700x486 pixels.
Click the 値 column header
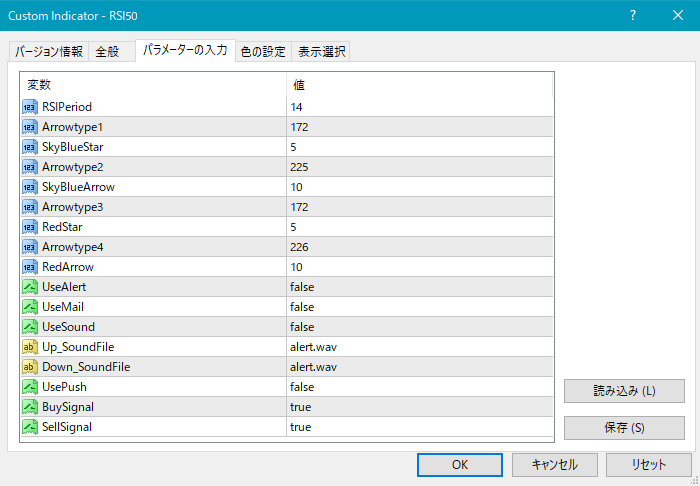[x=419, y=85]
